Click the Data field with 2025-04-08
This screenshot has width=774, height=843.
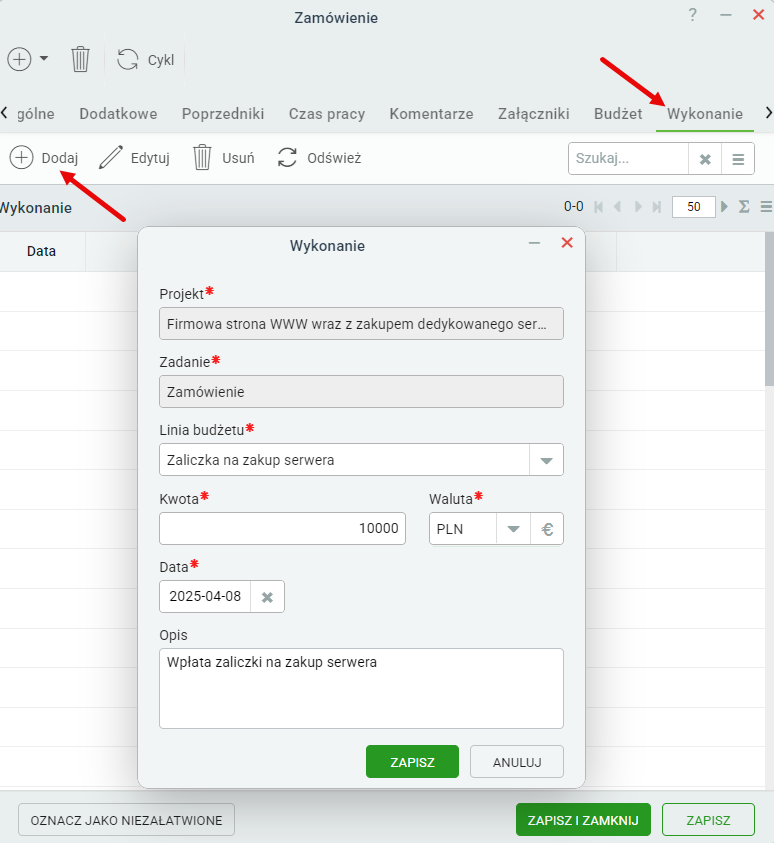pyautogui.click(x=205, y=596)
